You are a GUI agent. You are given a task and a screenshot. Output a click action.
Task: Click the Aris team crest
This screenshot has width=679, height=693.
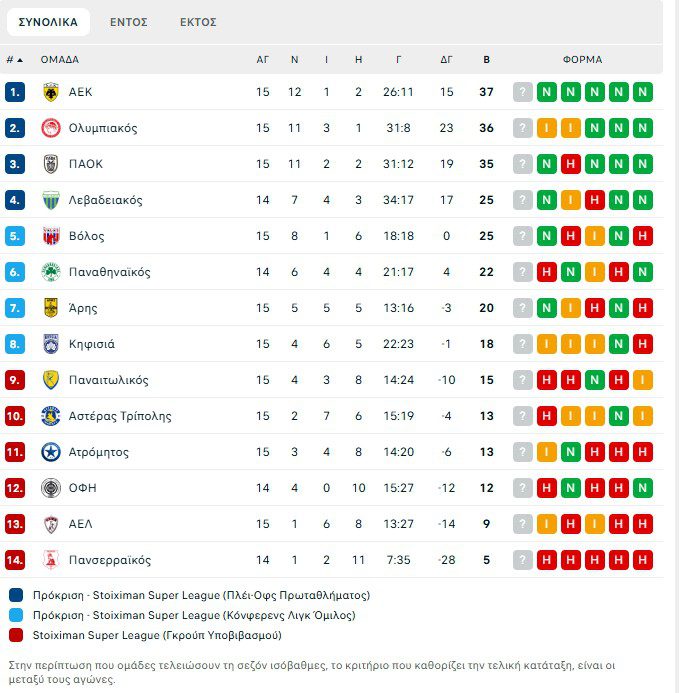[50, 308]
